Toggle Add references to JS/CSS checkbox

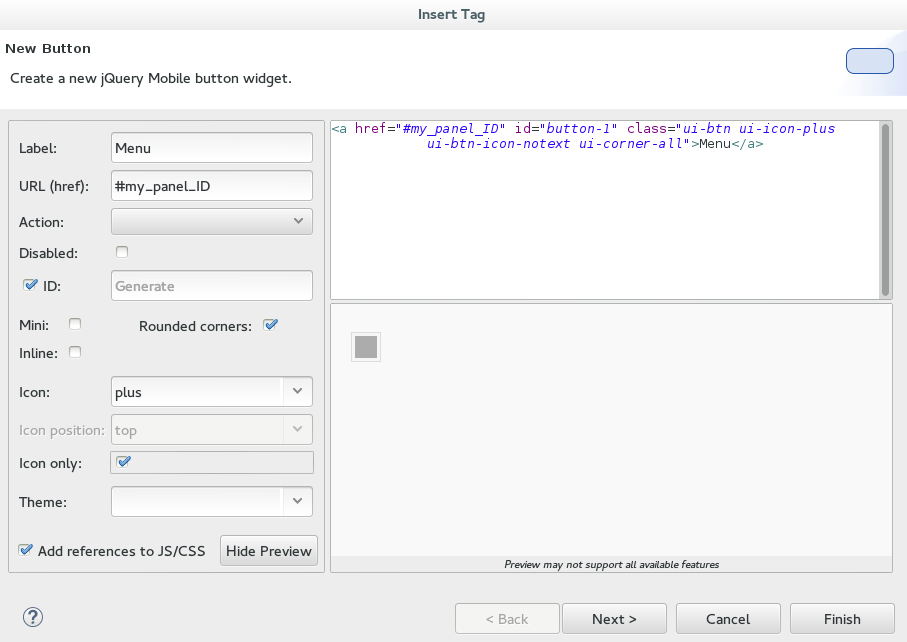click(x=25, y=550)
